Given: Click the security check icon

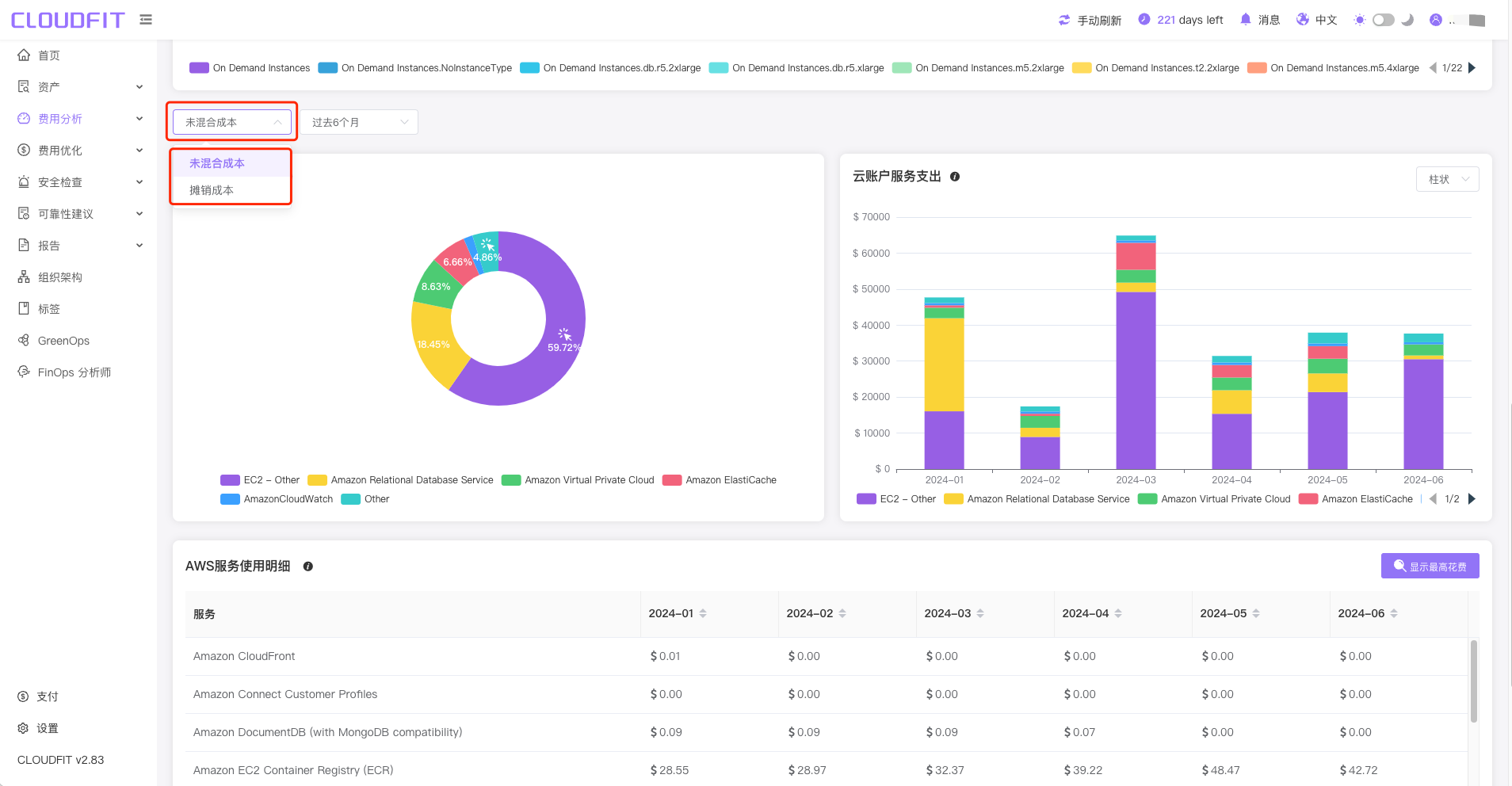Looking at the screenshot, I should 24,181.
